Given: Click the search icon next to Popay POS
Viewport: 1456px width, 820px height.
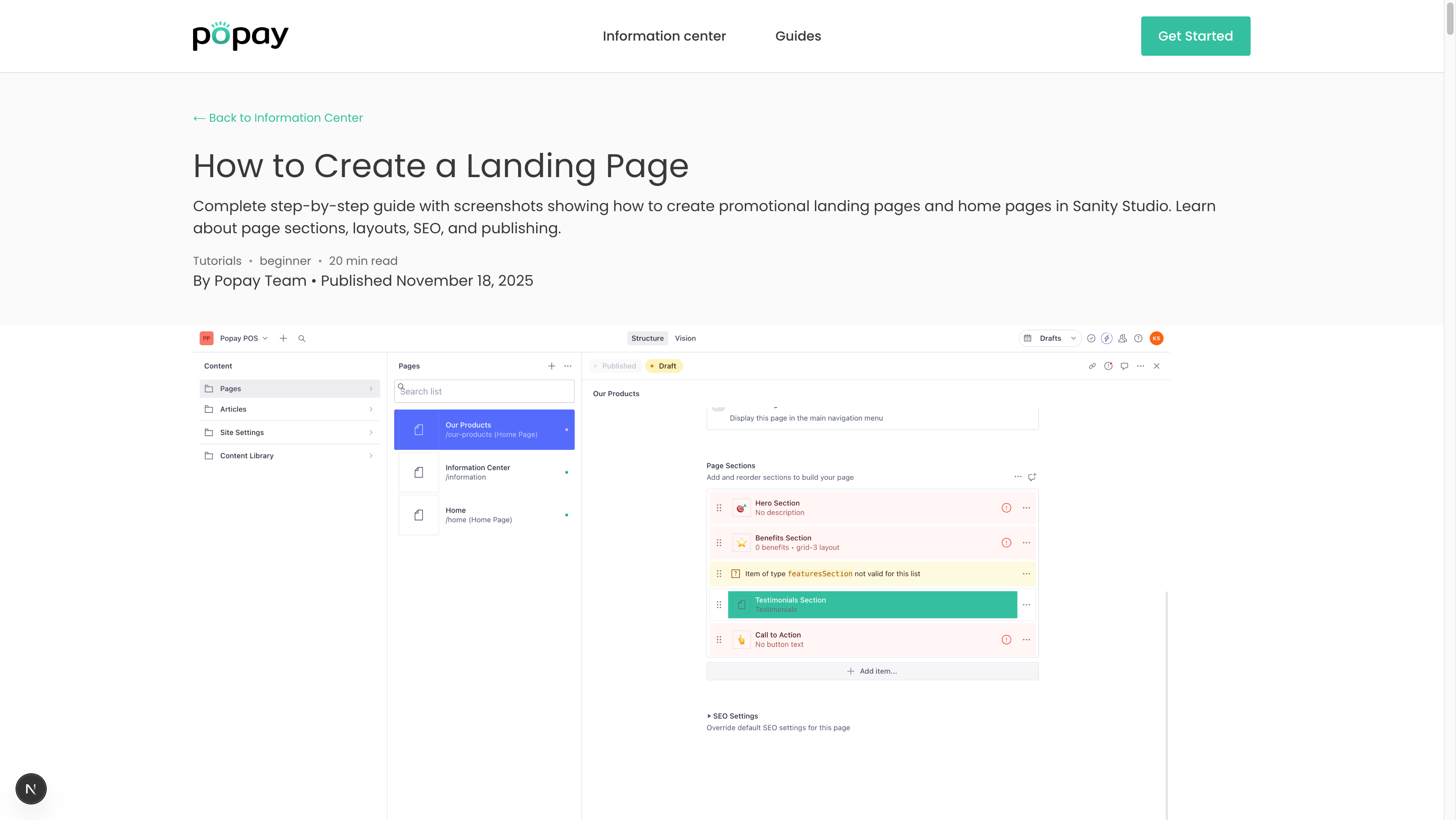Looking at the screenshot, I should (x=302, y=338).
